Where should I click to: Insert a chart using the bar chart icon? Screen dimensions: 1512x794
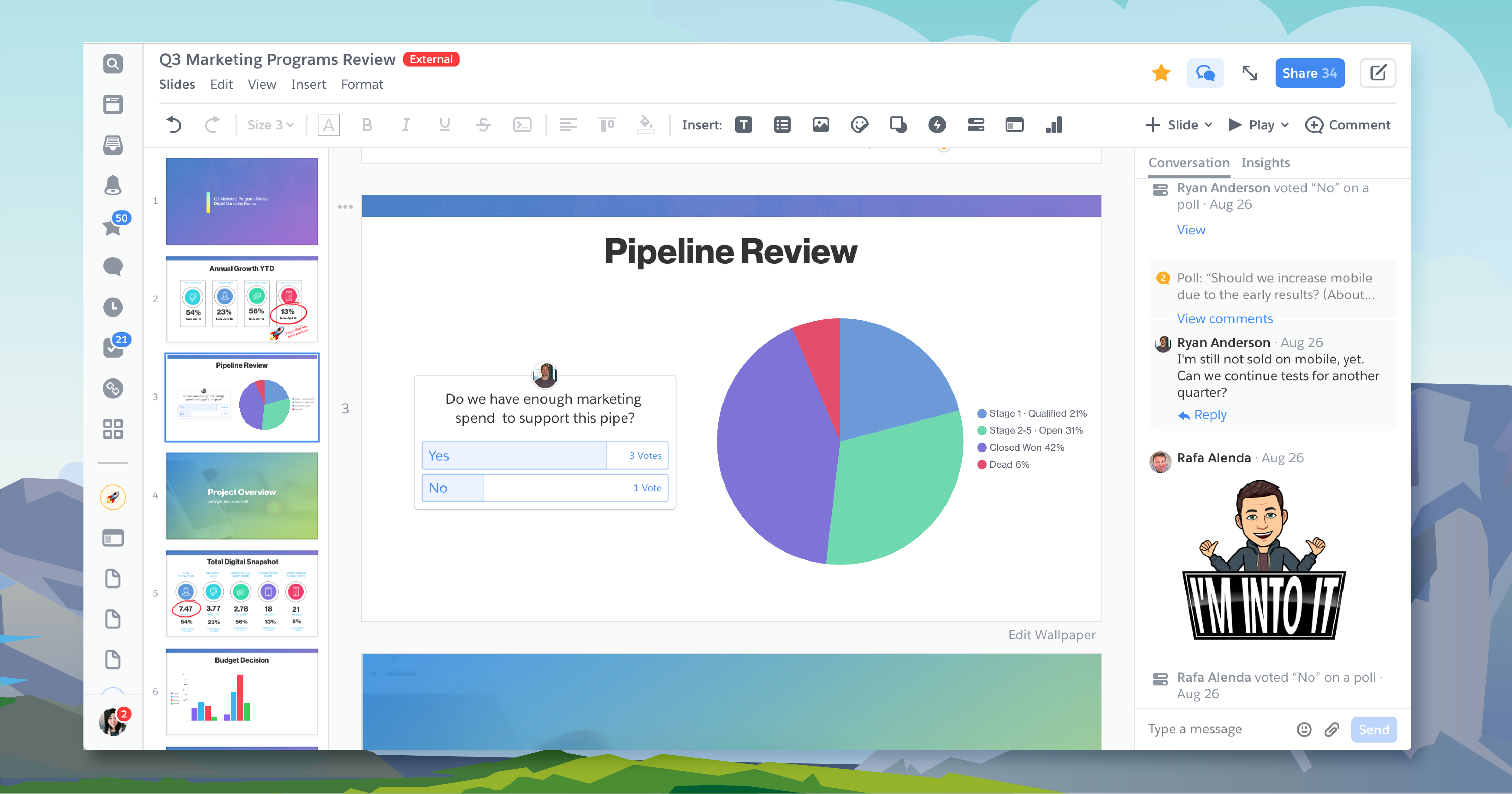[1054, 125]
